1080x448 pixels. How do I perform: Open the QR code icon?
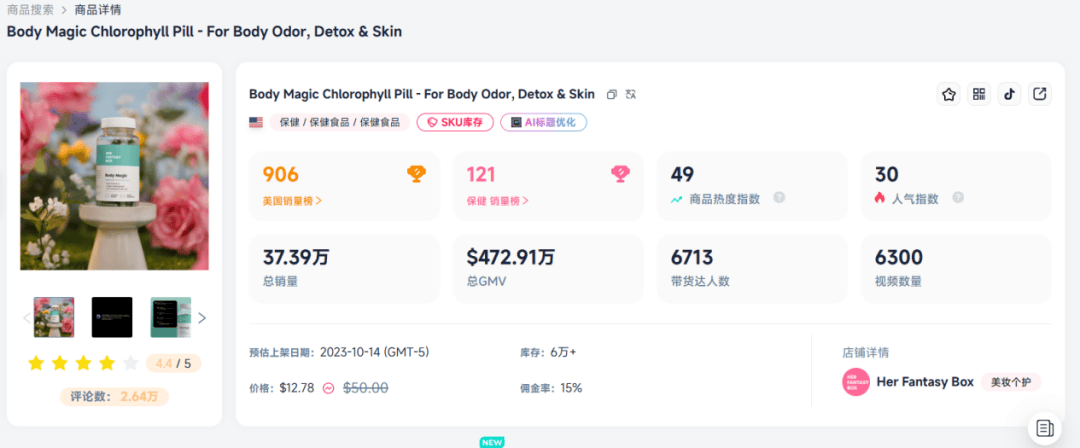tap(979, 94)
